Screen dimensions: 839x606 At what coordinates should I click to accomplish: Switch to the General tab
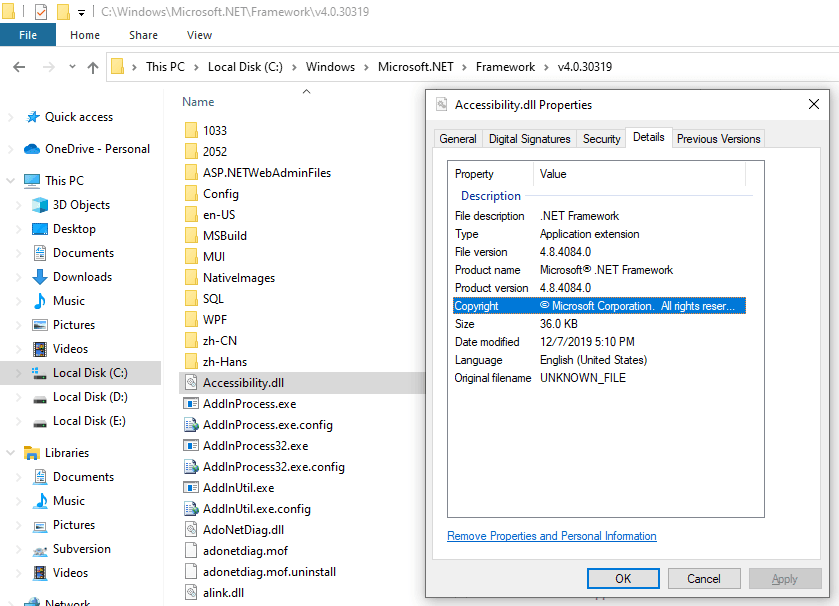[x=457, y=139]
